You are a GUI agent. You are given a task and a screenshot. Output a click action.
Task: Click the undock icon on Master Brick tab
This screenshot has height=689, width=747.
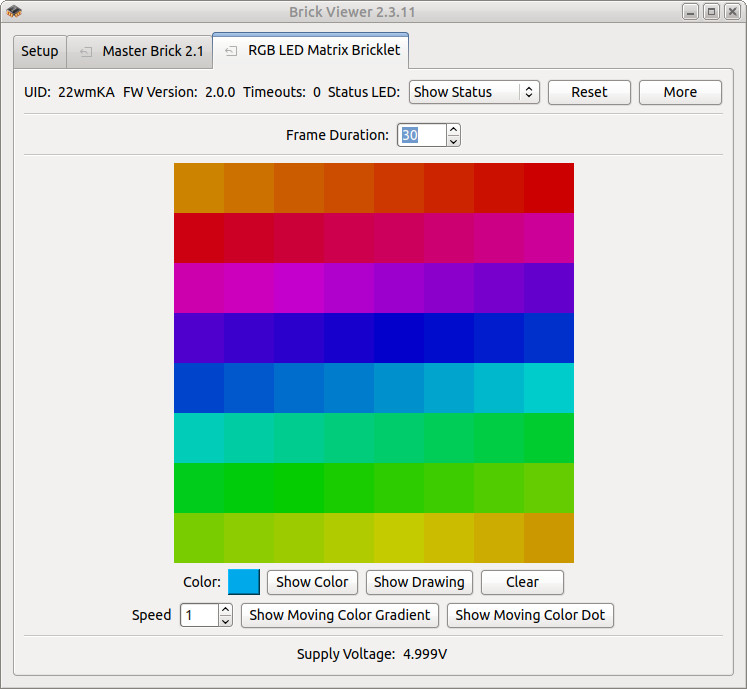(x=86, y=51)
